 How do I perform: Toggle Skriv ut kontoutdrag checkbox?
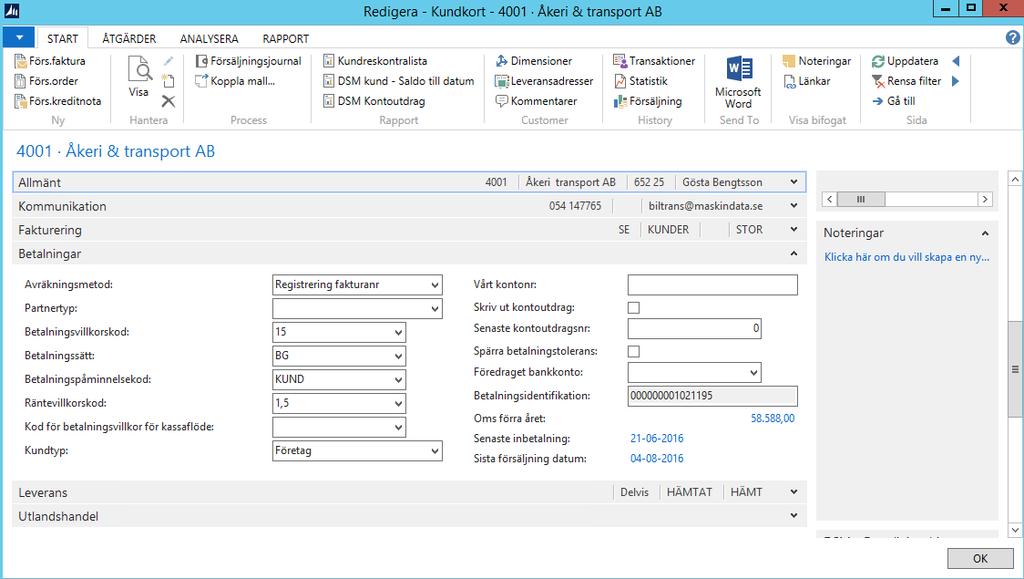(x=633, y=307)
